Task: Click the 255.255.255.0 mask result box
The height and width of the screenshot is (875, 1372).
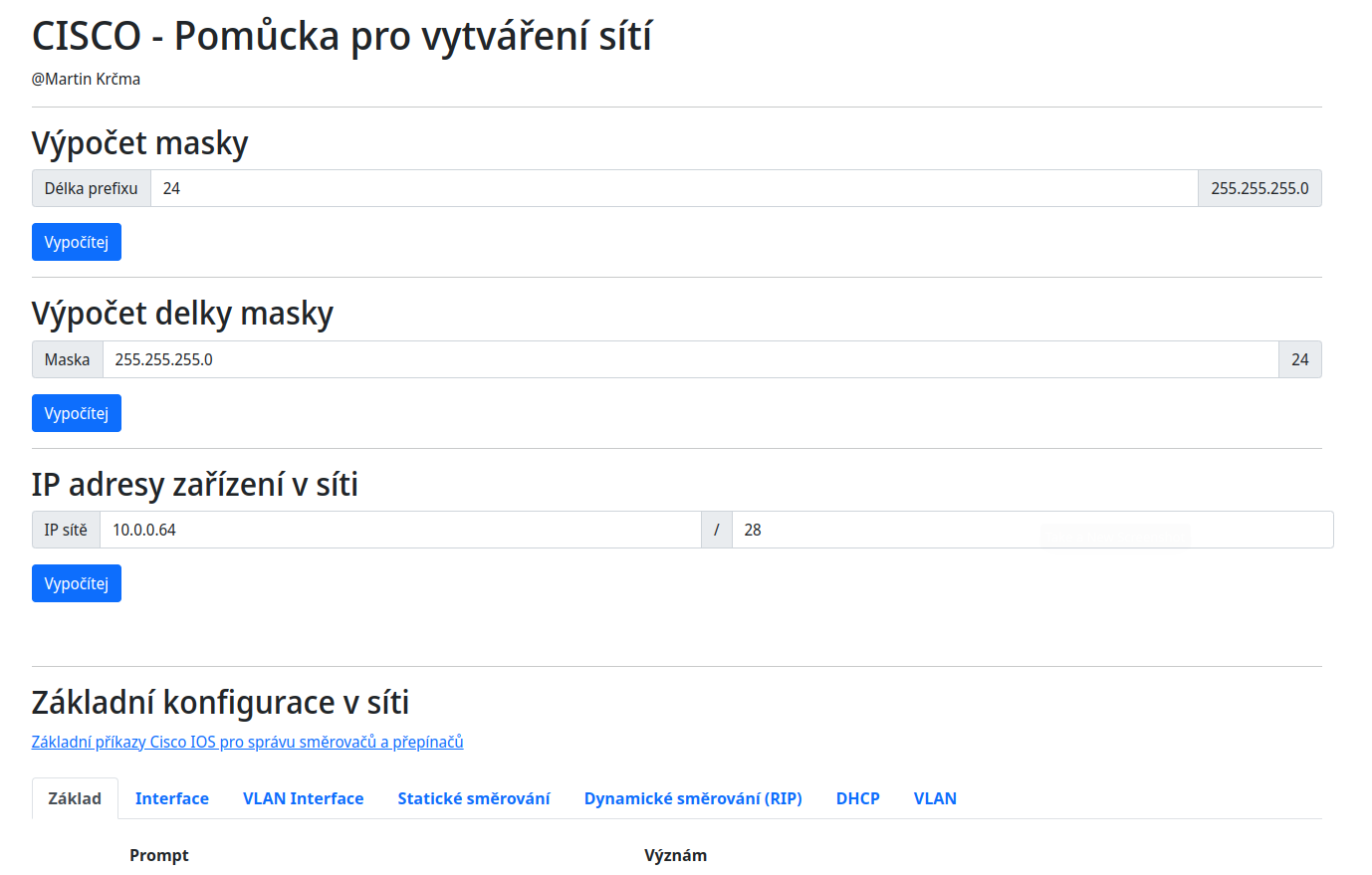Action: coord(1259,188)
